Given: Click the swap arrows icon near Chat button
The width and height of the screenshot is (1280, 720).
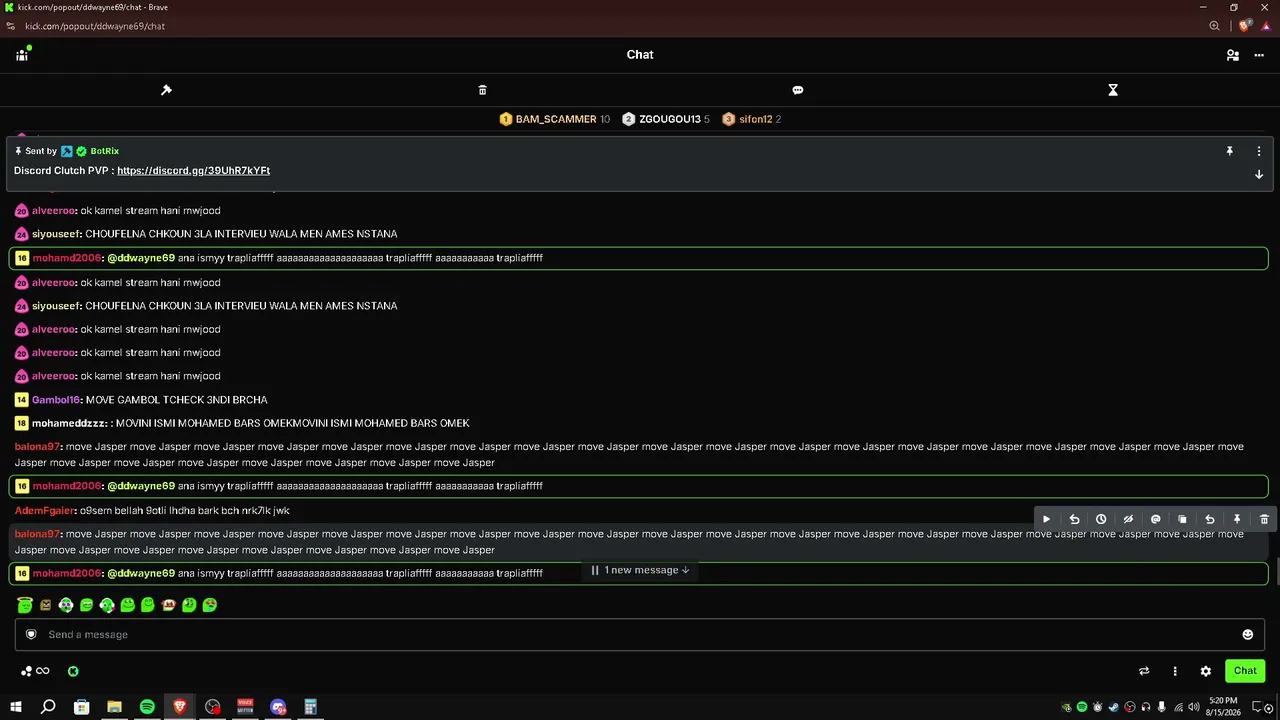Looking at the screenshot, I should 1144,671.
